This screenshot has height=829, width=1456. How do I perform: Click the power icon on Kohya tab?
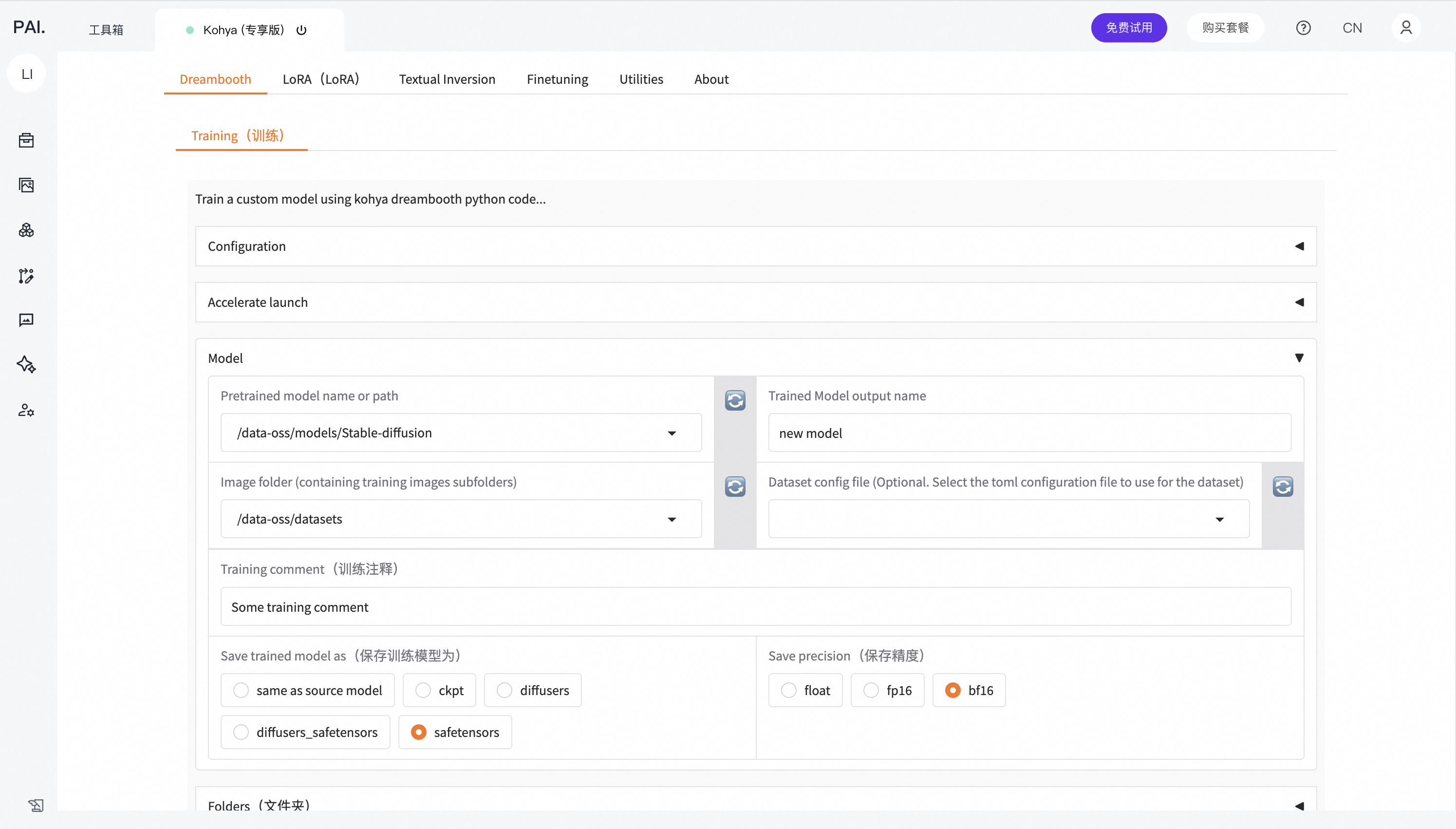pyautogui.click(x=302, y=30)
